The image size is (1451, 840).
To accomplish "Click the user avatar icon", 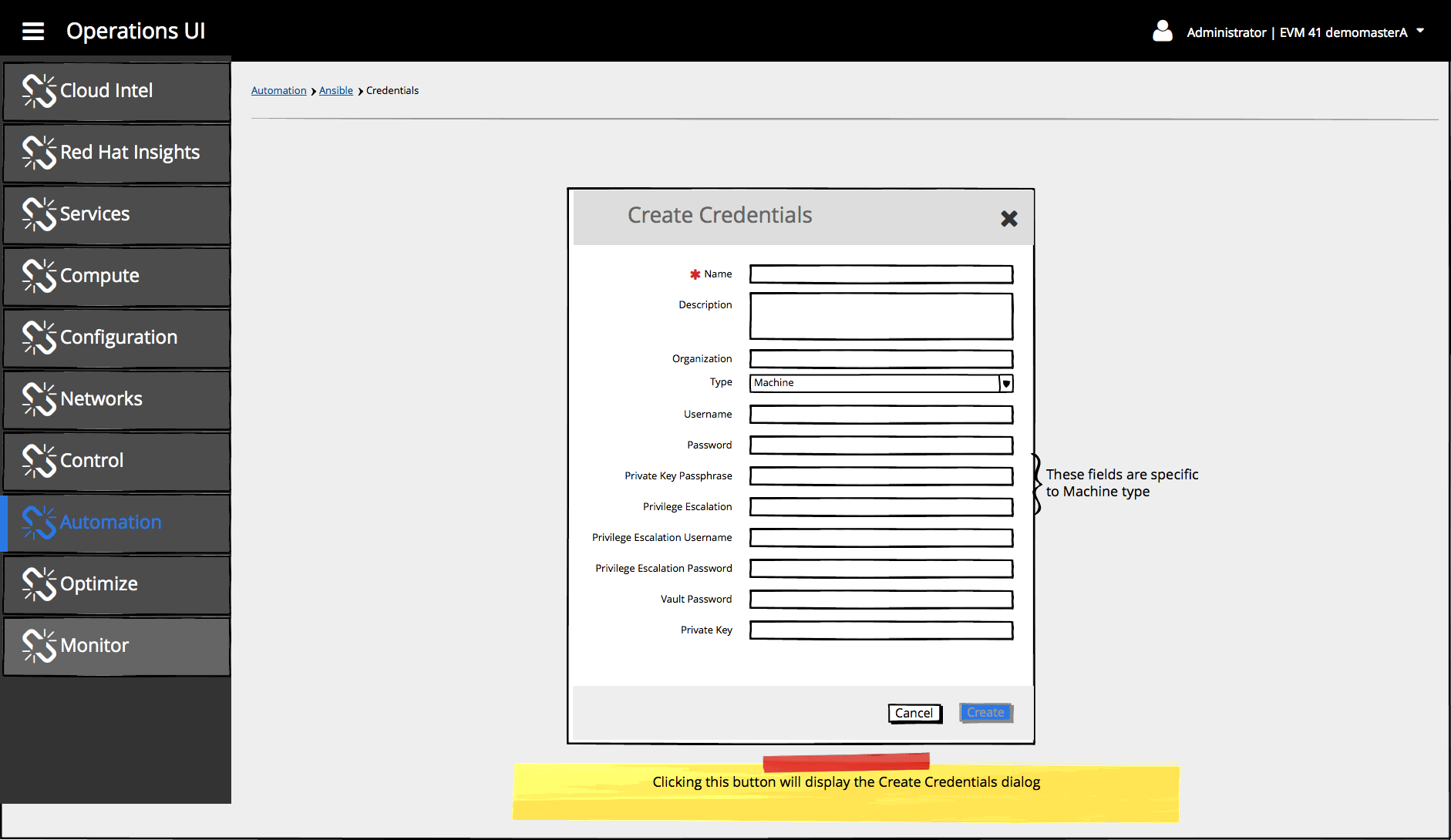I will tap(1162, 32).
